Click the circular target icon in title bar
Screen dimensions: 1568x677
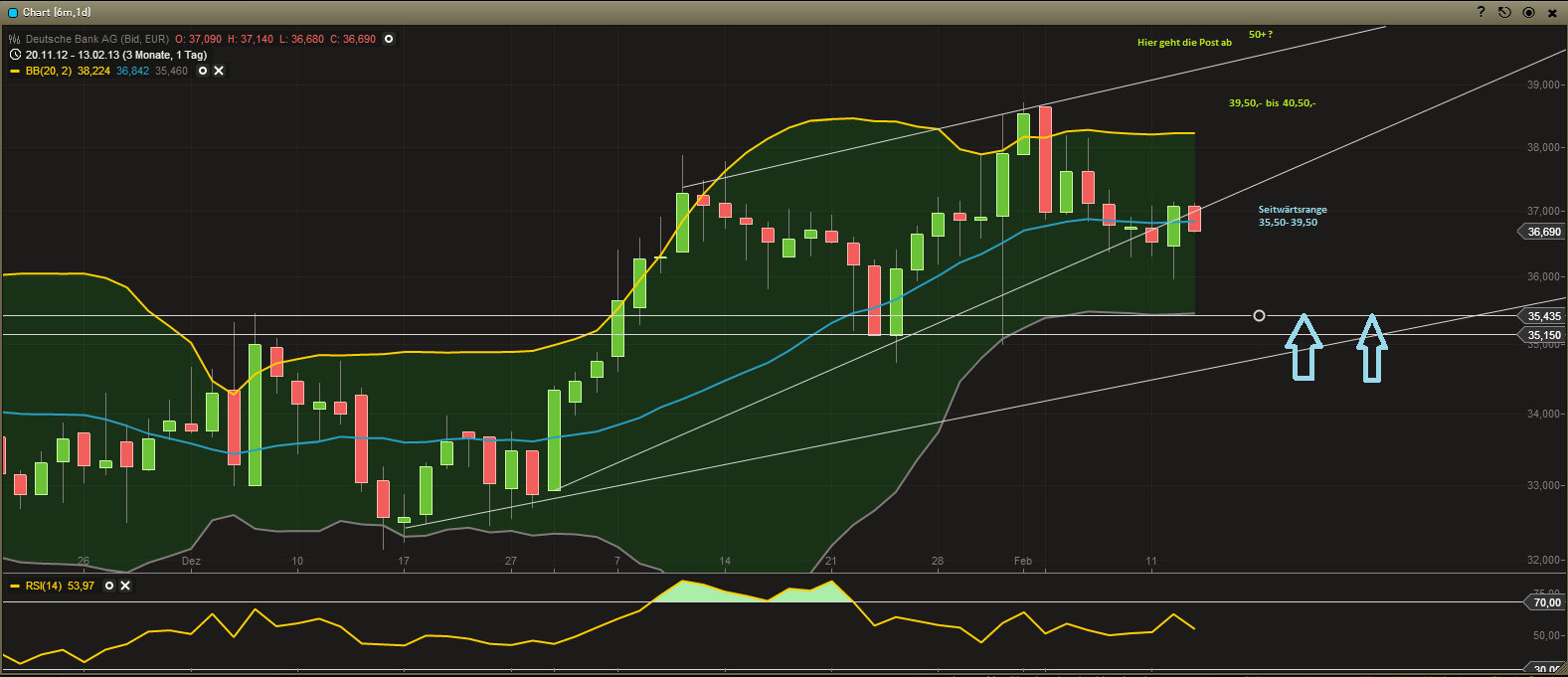click(x=1528, y=12)
